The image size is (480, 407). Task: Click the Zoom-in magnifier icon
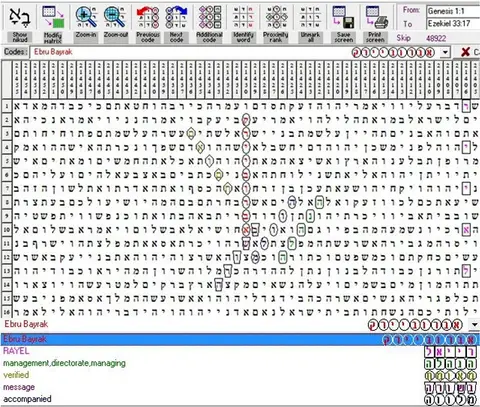86,17
